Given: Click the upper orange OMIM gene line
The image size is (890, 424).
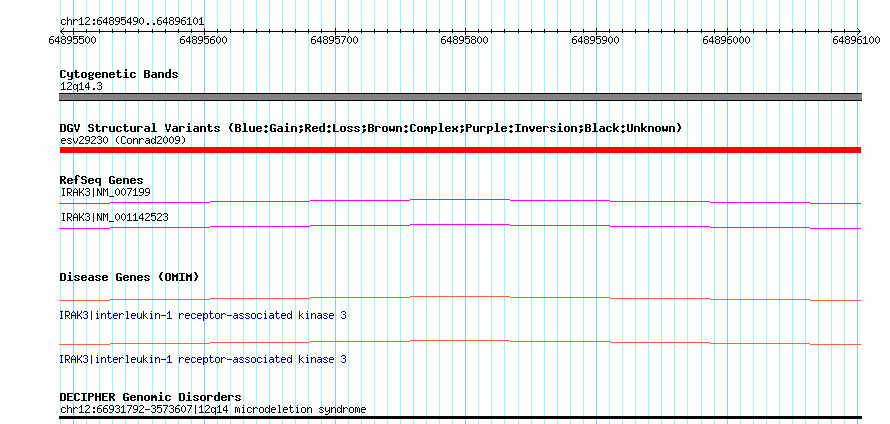Looking at the screenshot, I should 460,298.
